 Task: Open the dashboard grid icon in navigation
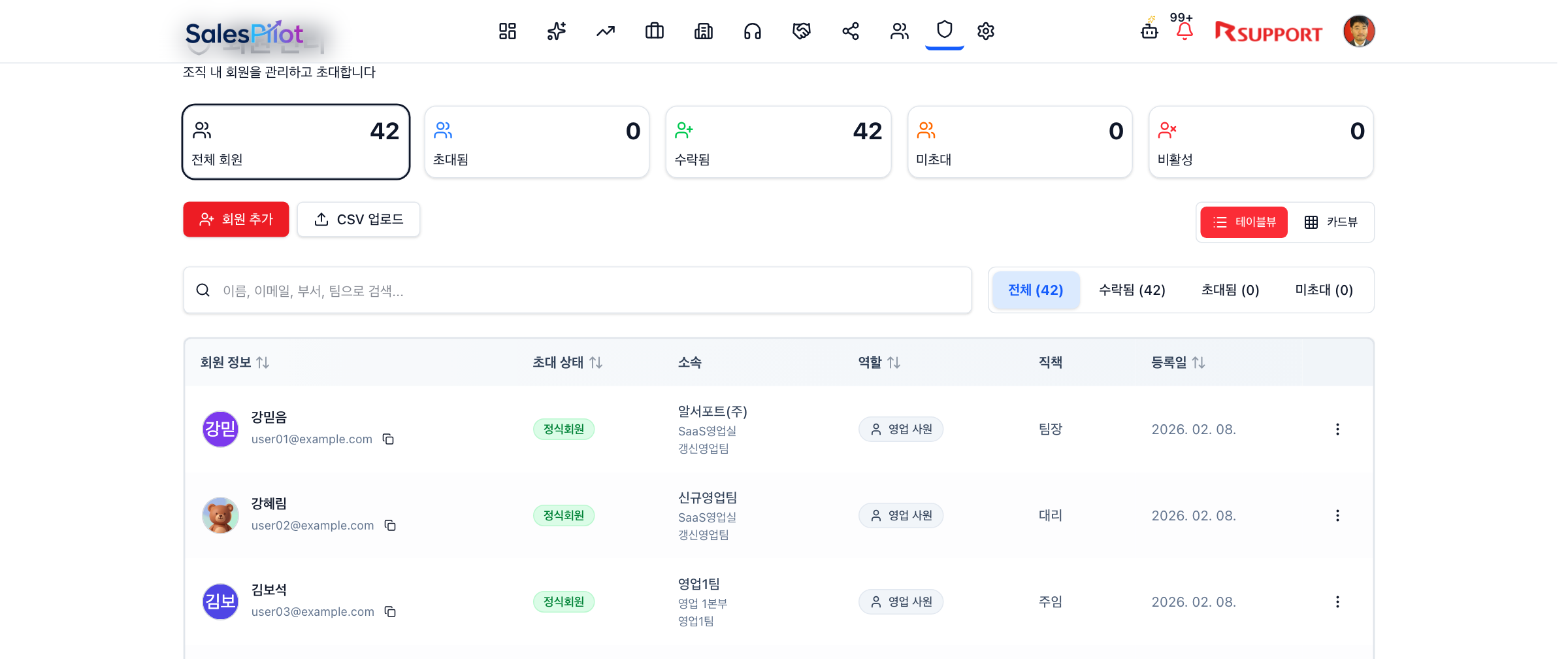click(x=508, y=31)
